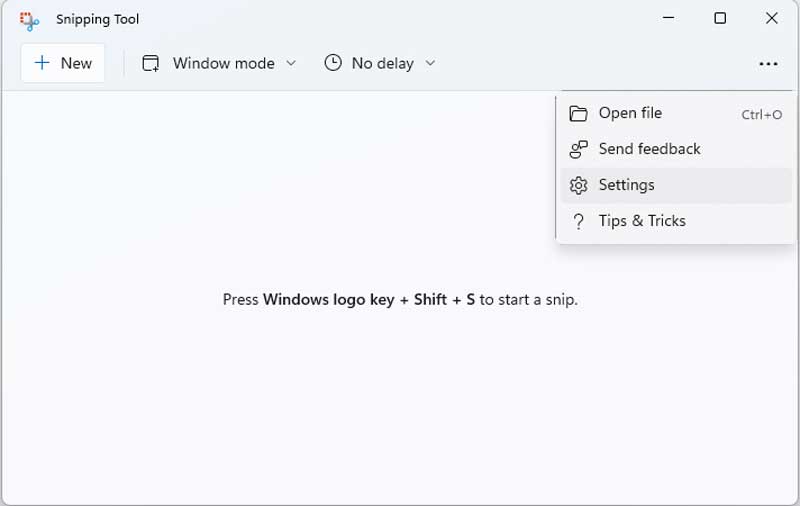Click the Send feedback person icon

pos(579,149)
